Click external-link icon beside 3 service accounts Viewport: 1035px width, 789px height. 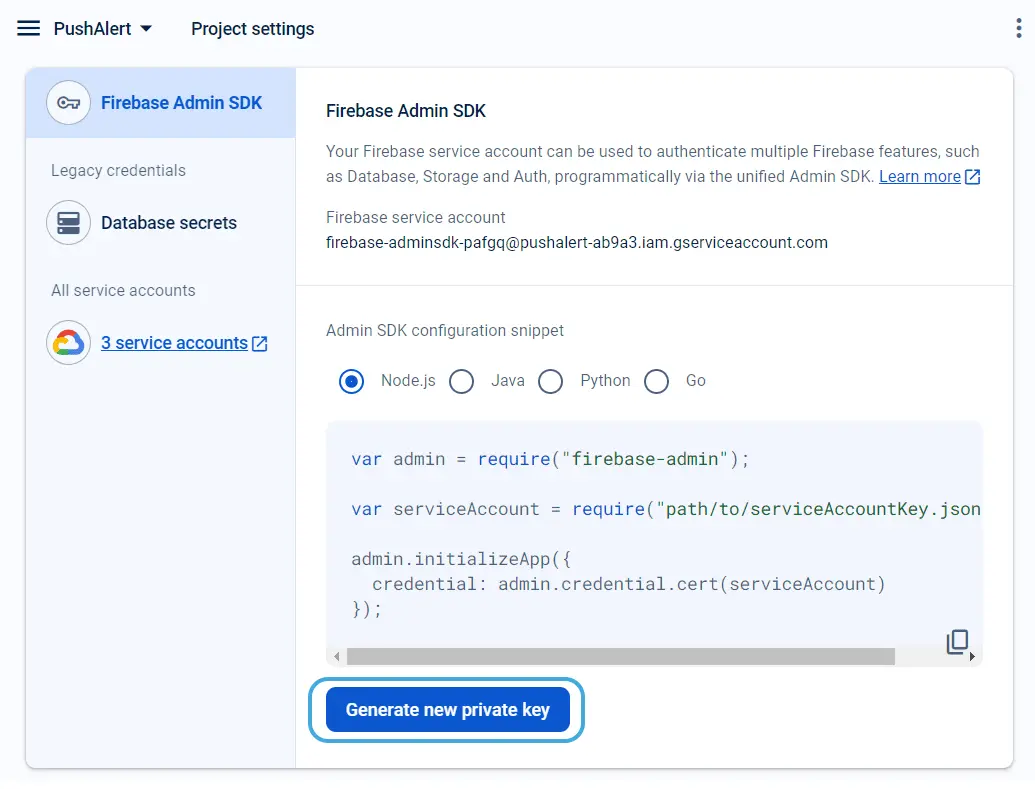[x=260, y=343]
